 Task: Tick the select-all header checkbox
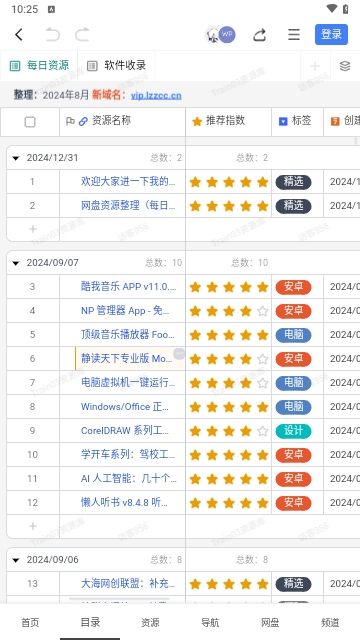(30, 122)
